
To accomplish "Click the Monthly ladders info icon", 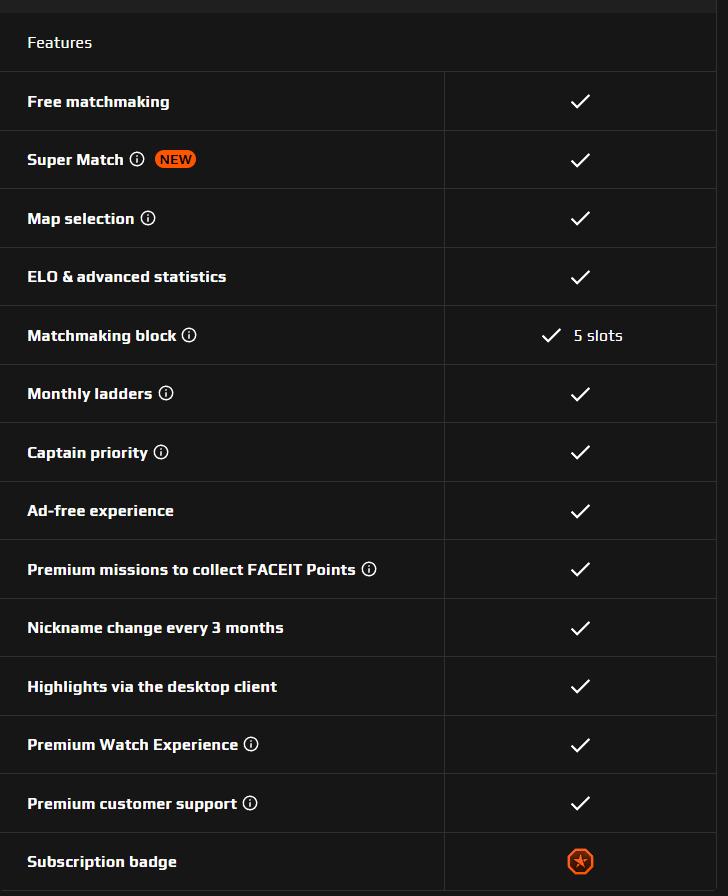I will click(x=166, y=393).
